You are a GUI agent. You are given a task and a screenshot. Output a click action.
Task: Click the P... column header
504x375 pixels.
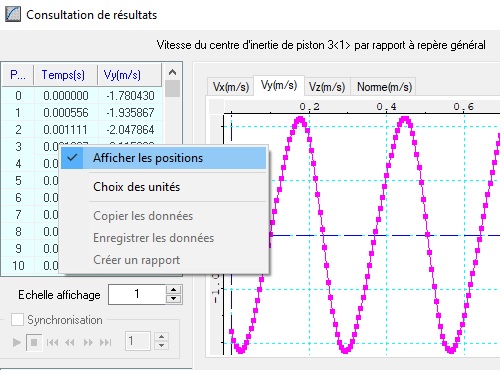click(18, 75)
